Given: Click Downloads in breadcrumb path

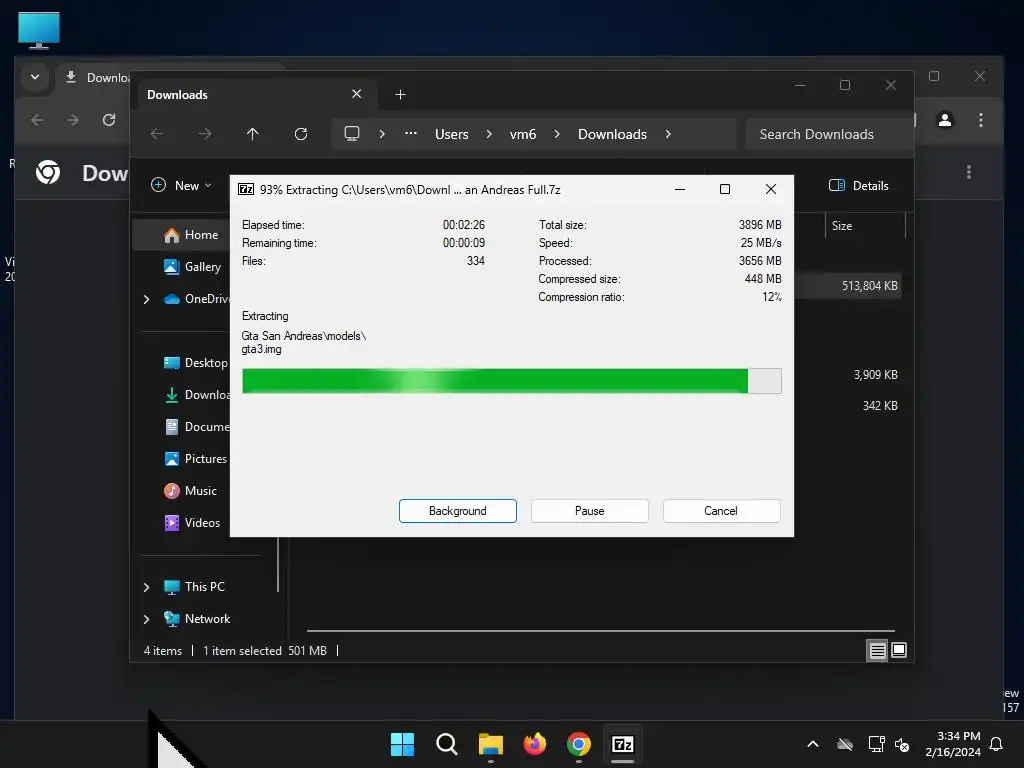Looking at the screenshot, I should [x=613, y=134].
